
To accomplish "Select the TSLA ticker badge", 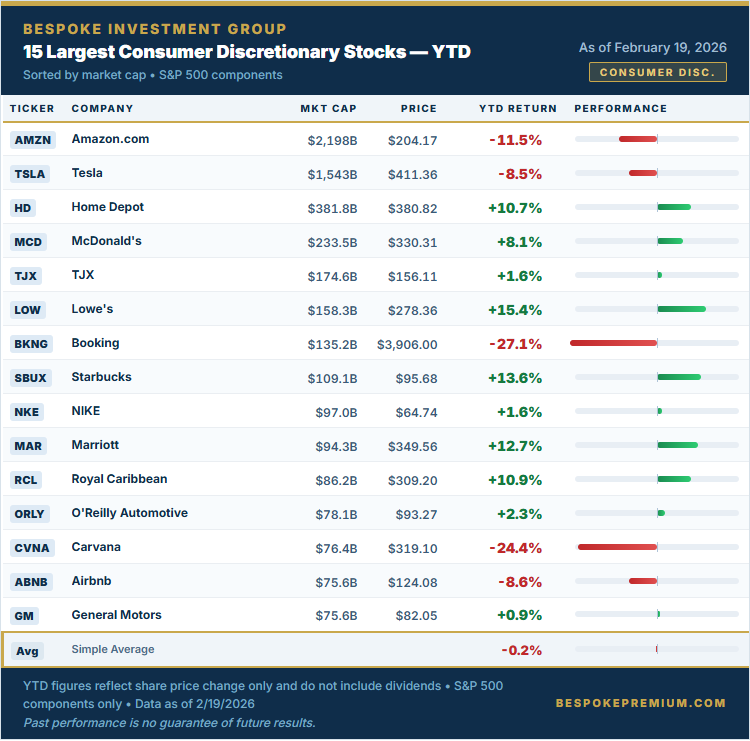I will click(x=30, y=174).
